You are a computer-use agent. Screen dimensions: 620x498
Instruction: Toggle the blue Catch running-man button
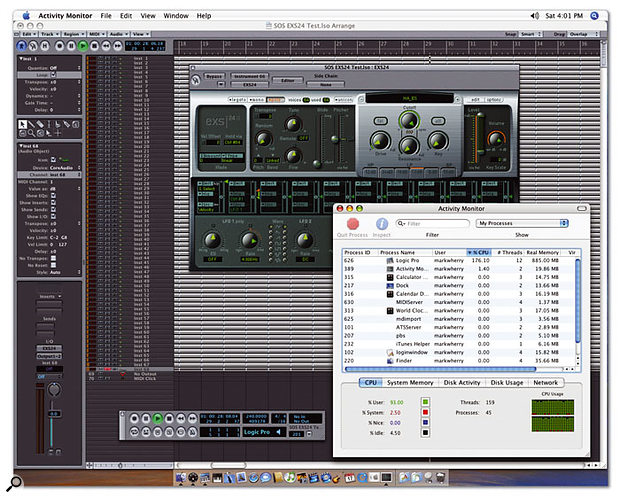(x=22, y=46)
